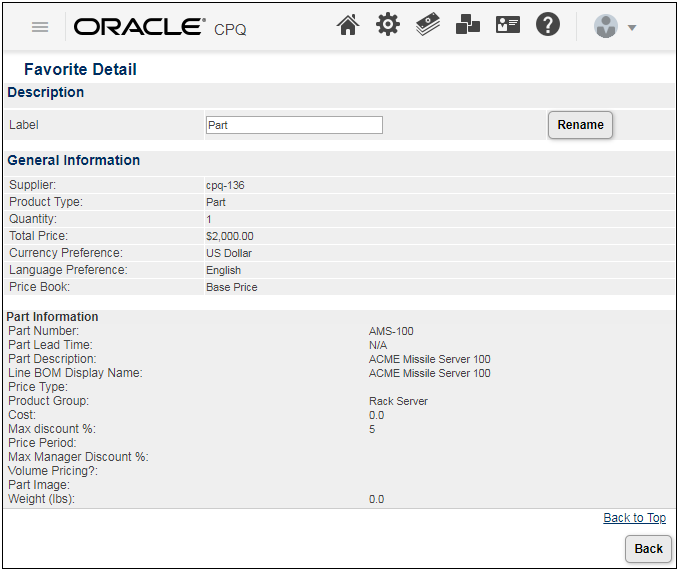Open the money stack Transactions icon

point(428,24)
